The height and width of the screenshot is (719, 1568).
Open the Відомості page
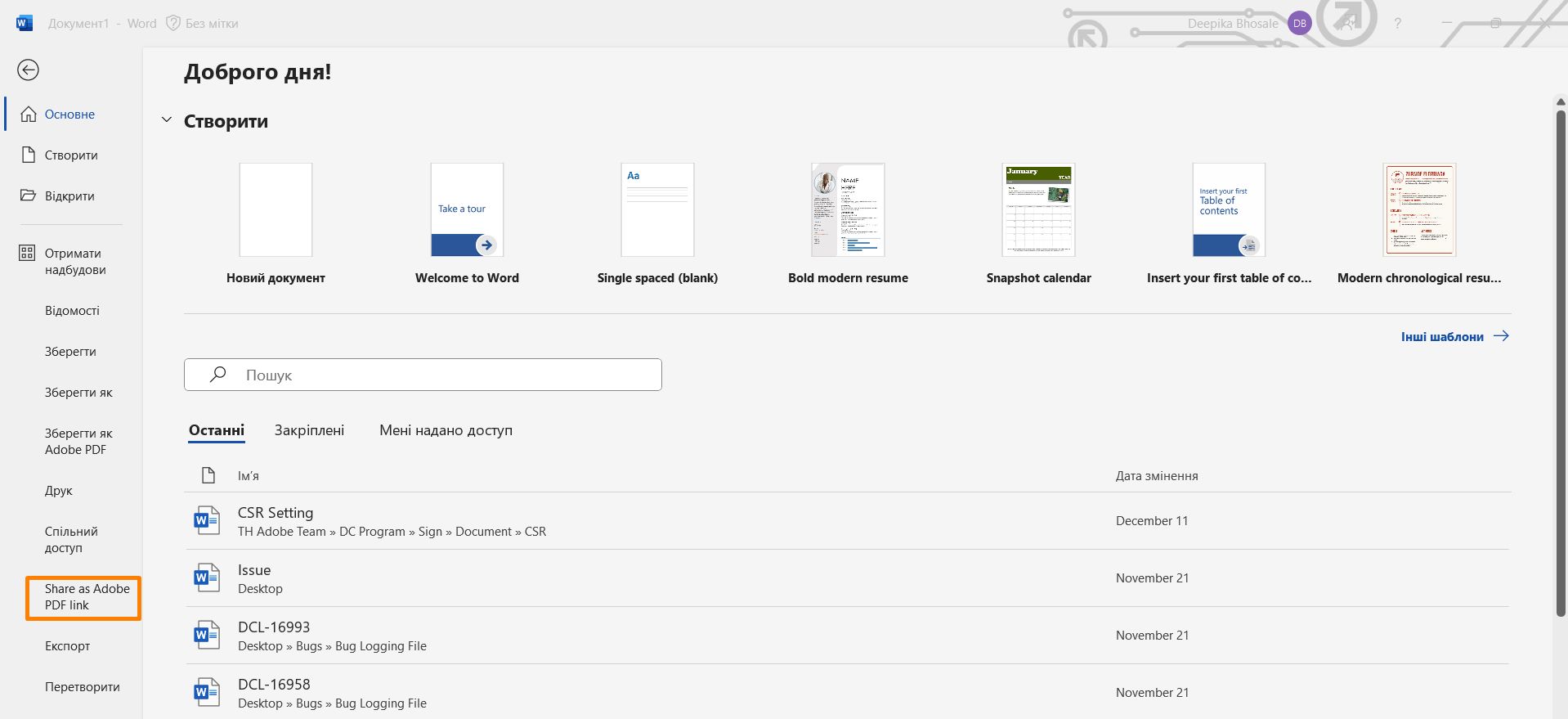coord(72,311)
